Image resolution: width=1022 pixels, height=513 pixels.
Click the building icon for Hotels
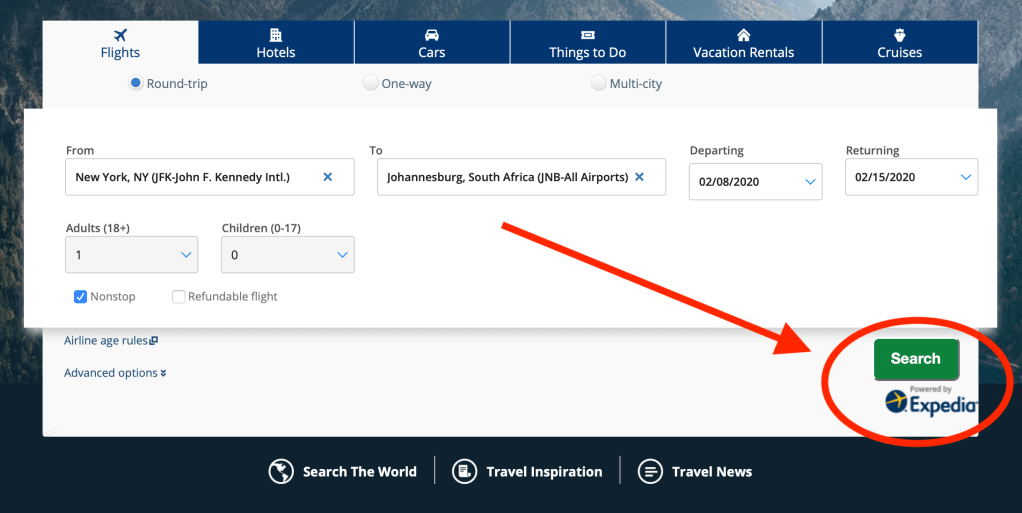(276, 35)
